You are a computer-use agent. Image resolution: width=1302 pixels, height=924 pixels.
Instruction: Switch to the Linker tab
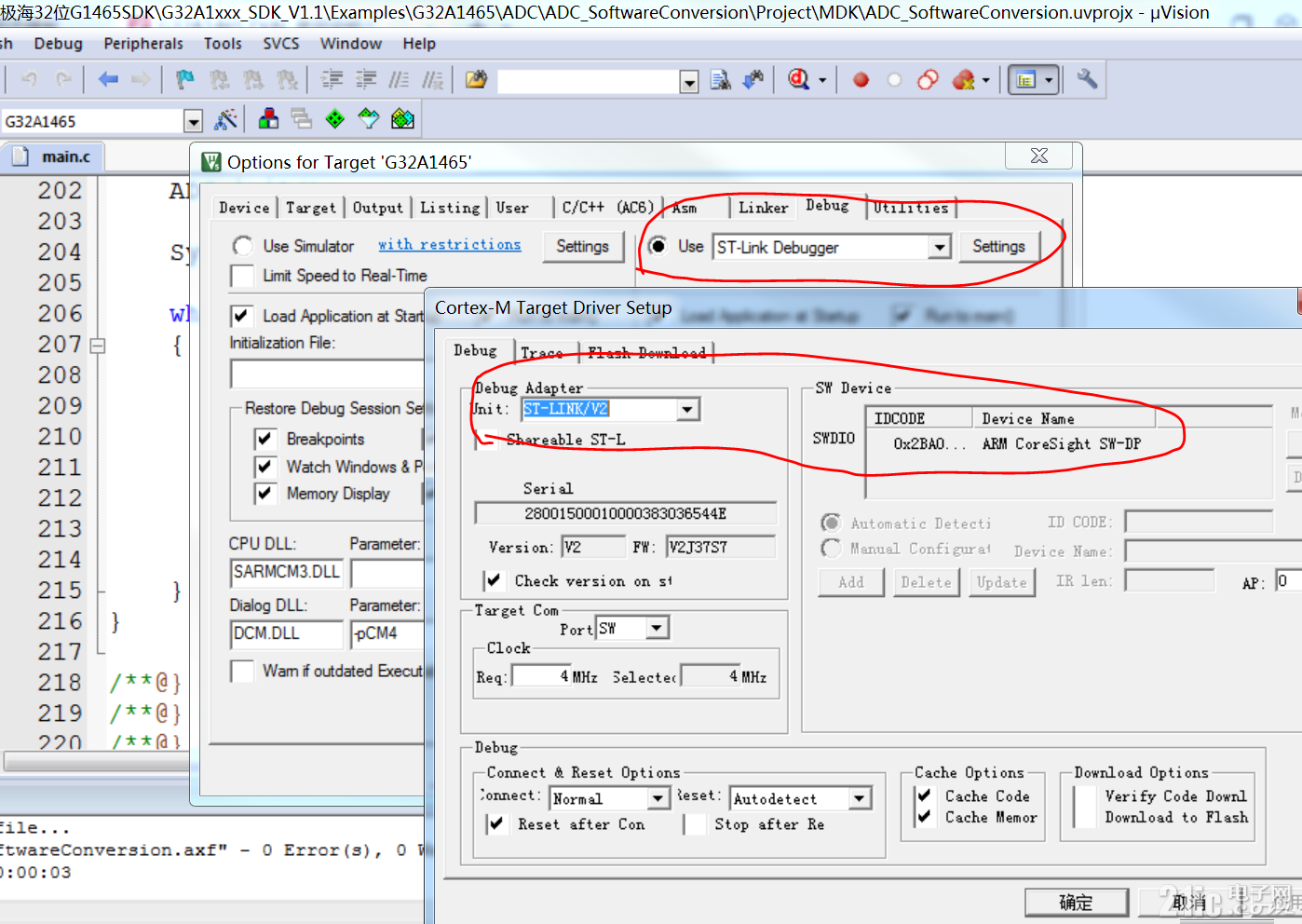click(763, 207)
